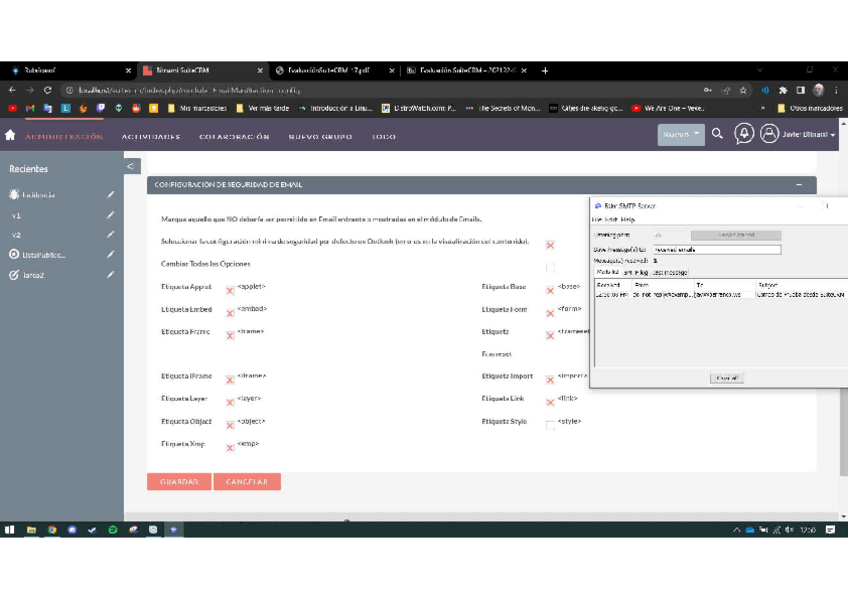Toggle the Cambiar Todas las Opciones checkbox

[550, 267]
